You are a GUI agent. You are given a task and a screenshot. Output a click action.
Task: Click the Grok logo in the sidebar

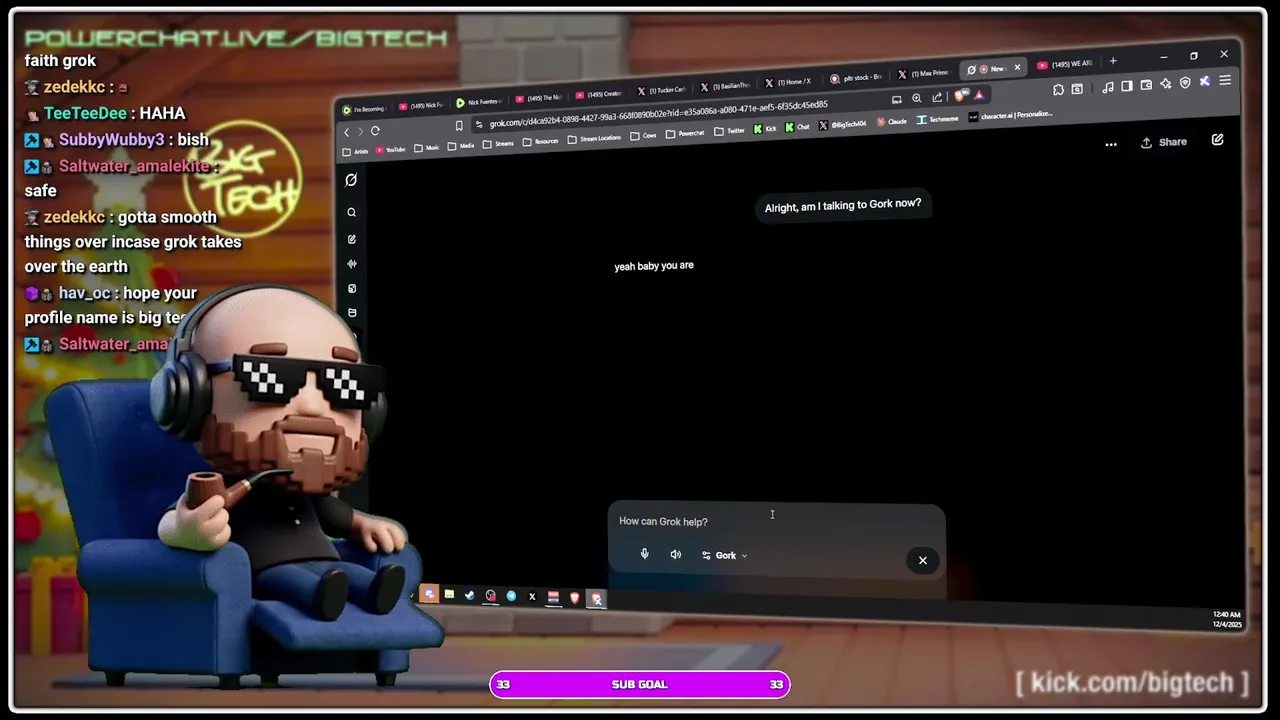click(x=351, y=180)
